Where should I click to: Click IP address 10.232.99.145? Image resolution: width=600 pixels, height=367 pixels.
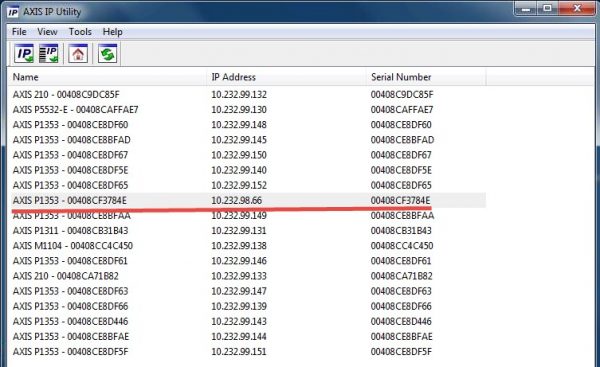tap(239, 140)
